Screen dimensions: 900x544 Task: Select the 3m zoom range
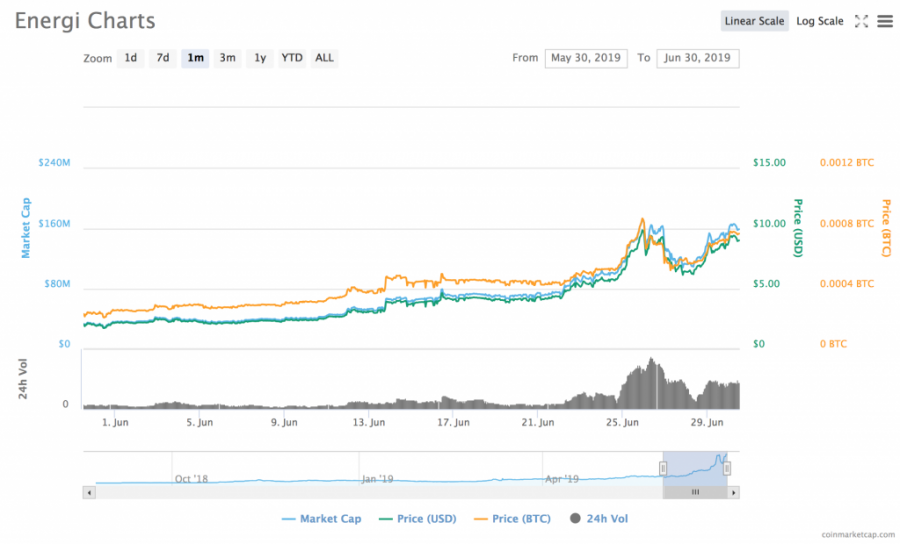click(228, 58)
